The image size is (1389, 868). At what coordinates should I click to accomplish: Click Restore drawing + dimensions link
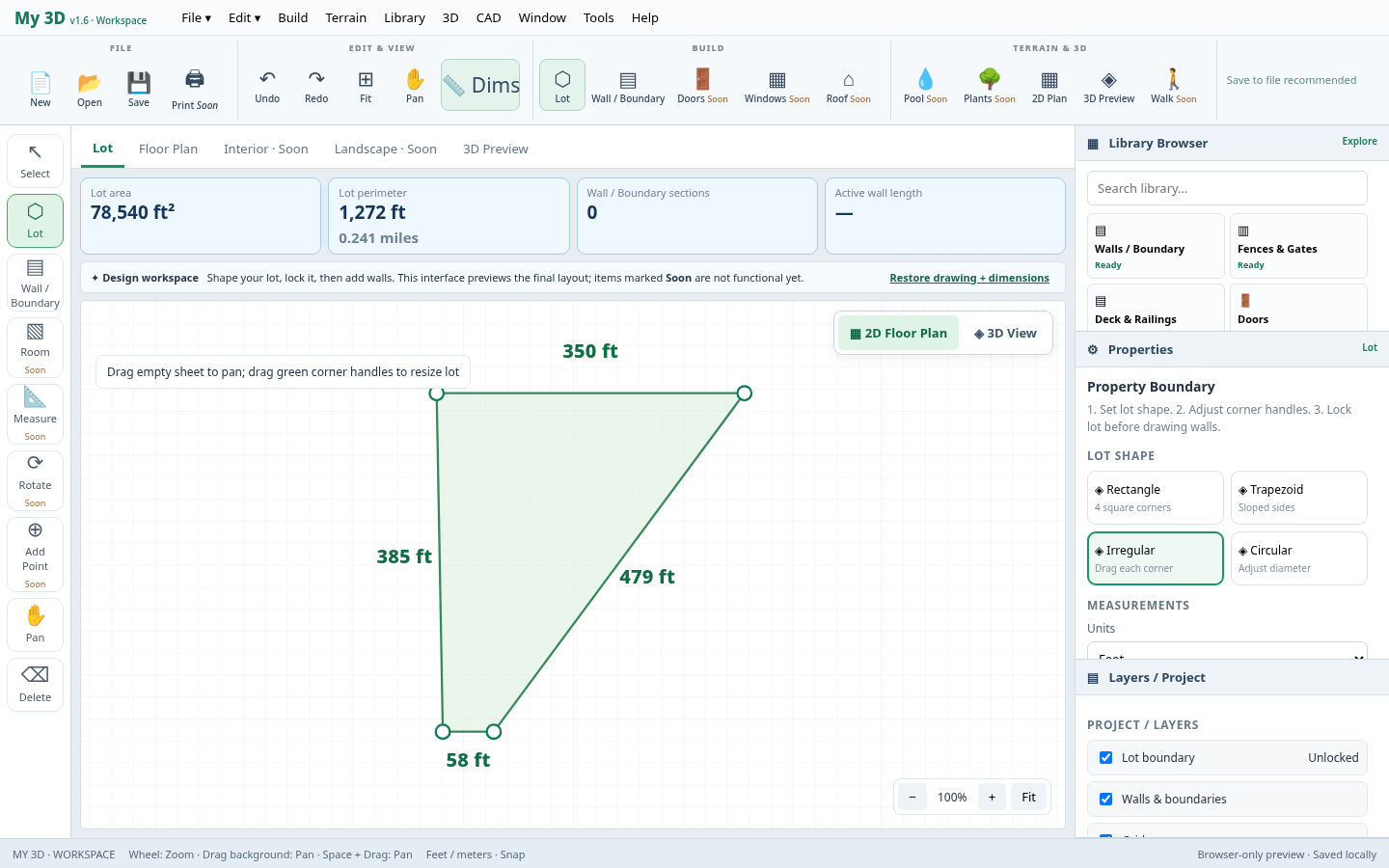click(969, 278)
